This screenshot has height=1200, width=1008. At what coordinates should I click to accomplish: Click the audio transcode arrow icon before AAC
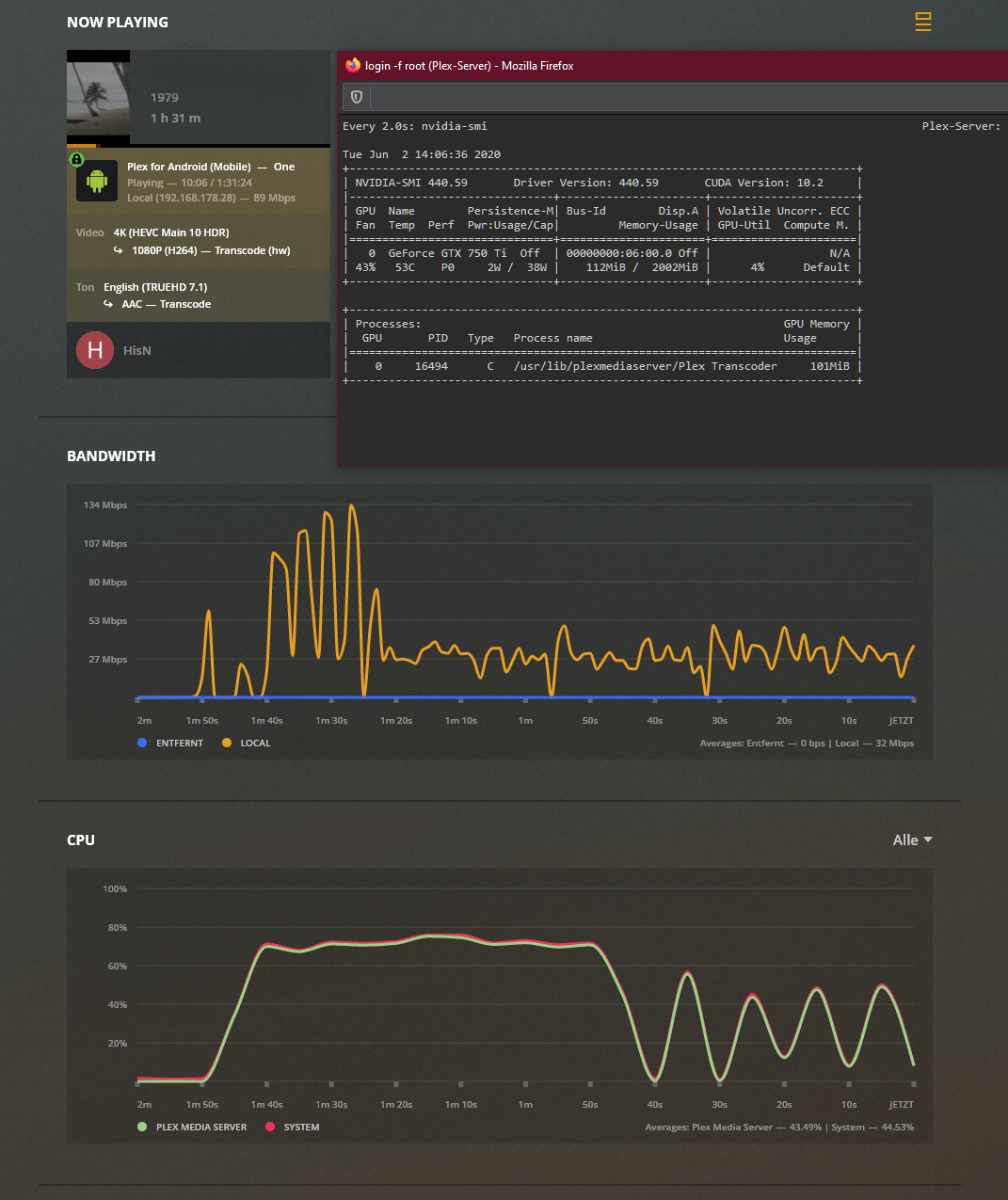click(108, 304)
